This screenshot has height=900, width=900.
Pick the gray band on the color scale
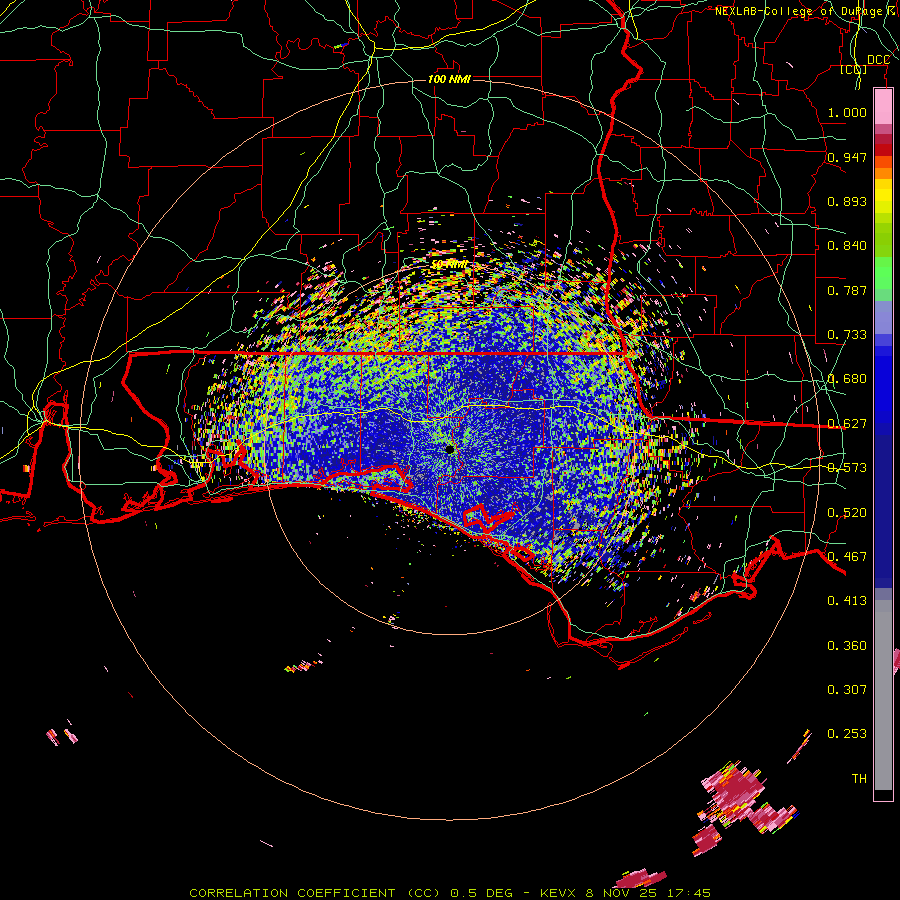(x=883, y=695)
